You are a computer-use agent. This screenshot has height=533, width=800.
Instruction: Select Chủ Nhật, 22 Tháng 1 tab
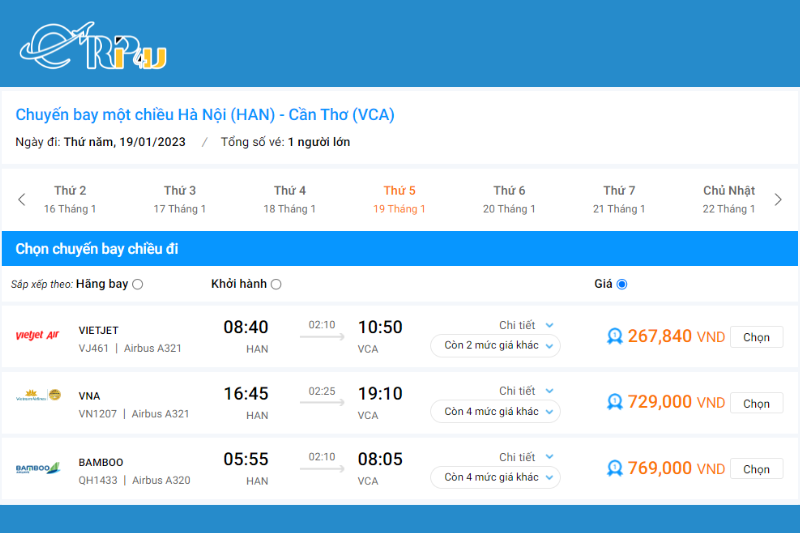pos(729,199)
